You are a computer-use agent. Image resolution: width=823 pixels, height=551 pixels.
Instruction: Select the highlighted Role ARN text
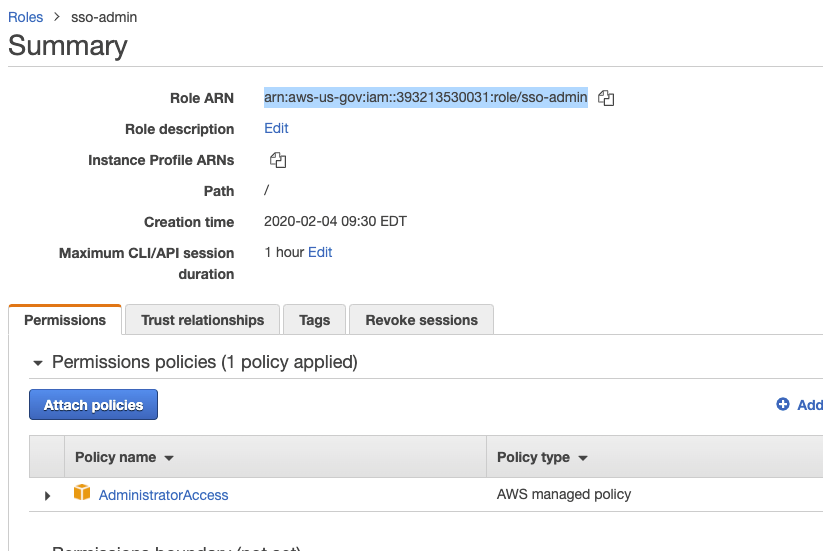[426, 98]
